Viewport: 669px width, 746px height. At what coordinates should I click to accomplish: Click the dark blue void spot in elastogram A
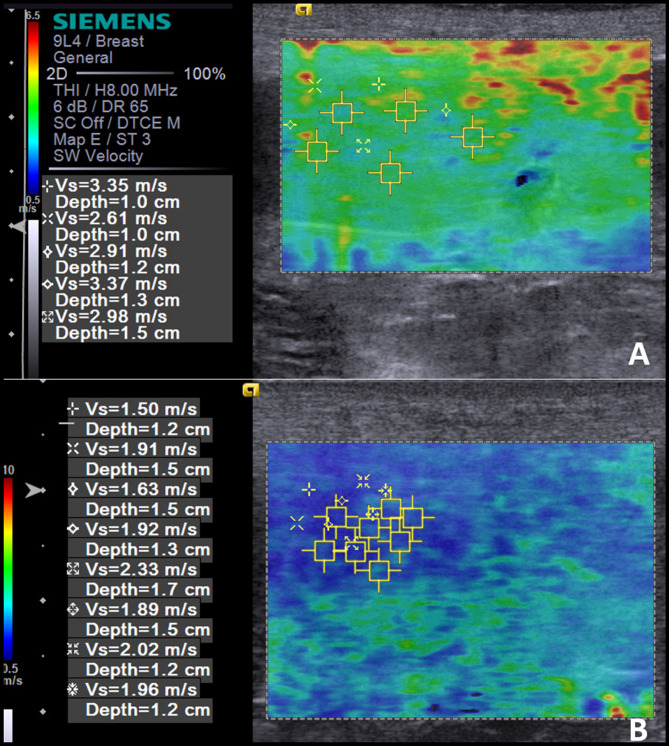click(522, 180)
